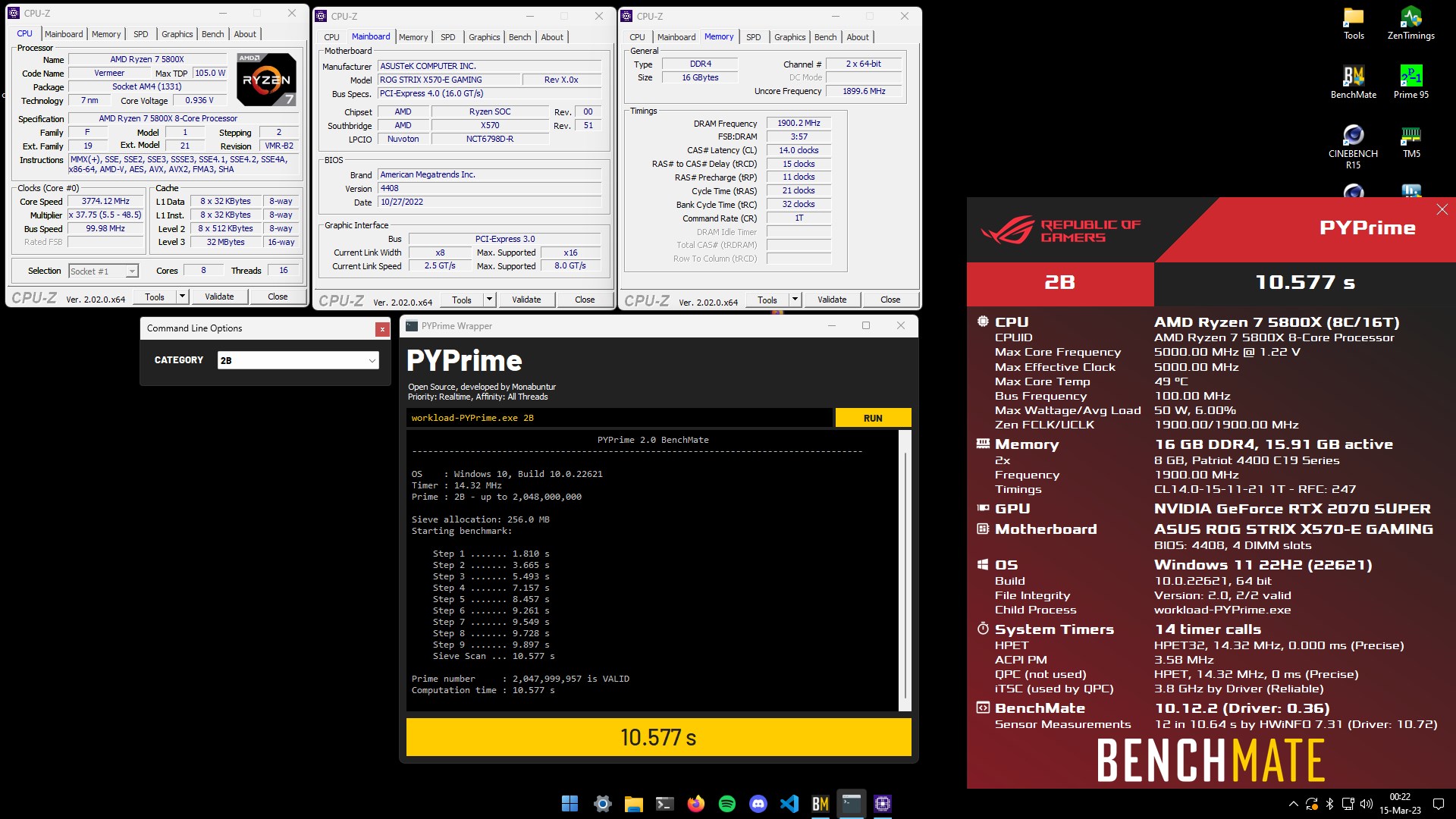Image resolution: width=1456 pixels, height=819 pixels.
Task: Open the Tools desktop folder icon
Action: coord(1354,23)
